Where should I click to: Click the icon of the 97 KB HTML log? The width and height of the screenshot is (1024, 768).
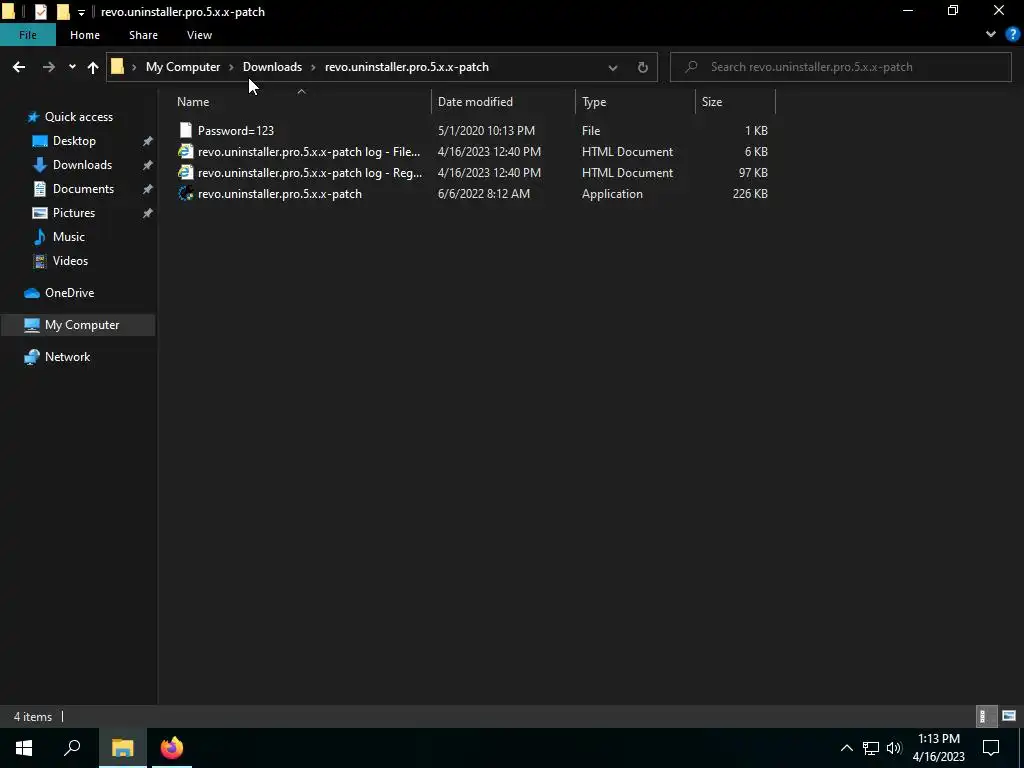(185, 172)
